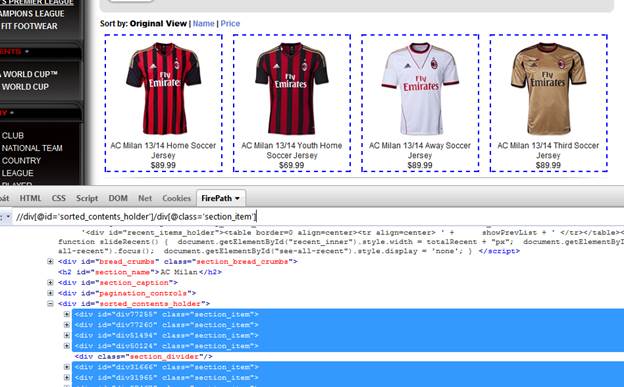
Task: Select the div id="bread_crumbs" row text
Action: 178,262
